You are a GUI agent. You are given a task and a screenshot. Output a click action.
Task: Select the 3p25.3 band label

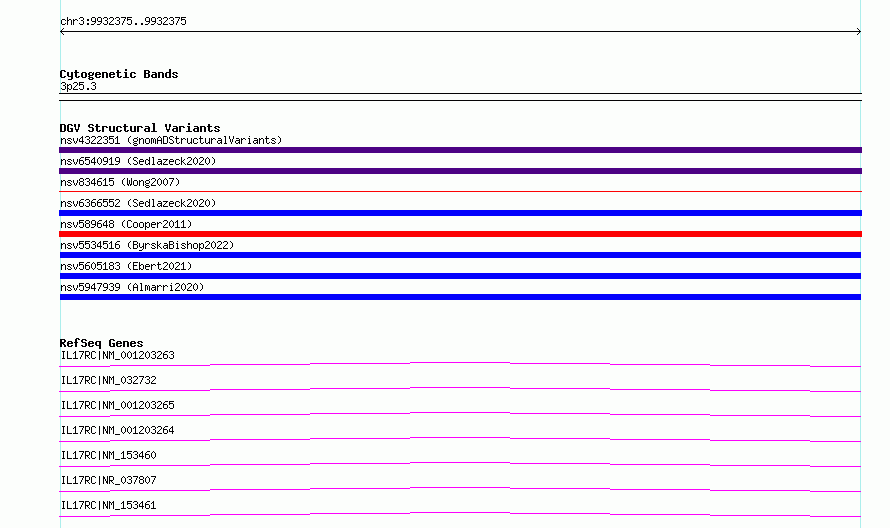(78, 86)
